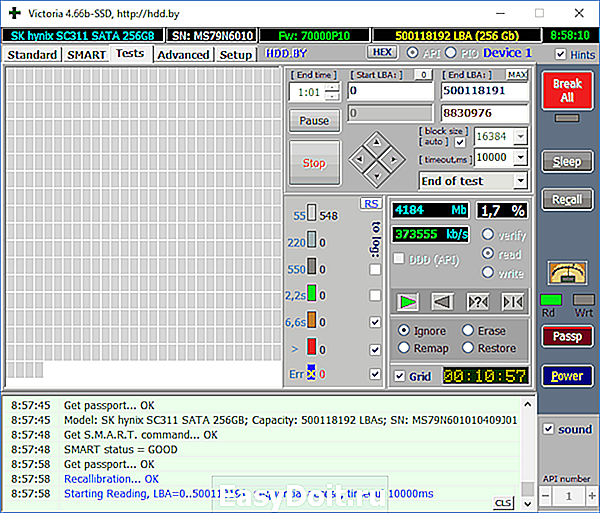This screenshot has height=513, width=600.
Task: Increase API number with plus button
Action: 592,496
